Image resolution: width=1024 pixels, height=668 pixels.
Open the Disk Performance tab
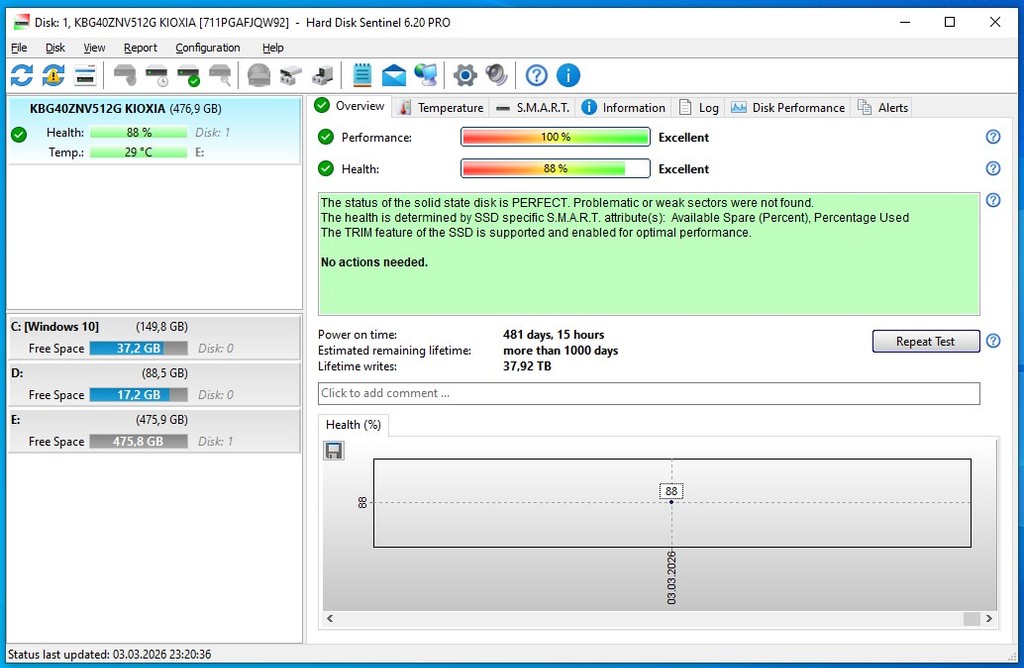(788, 107)
